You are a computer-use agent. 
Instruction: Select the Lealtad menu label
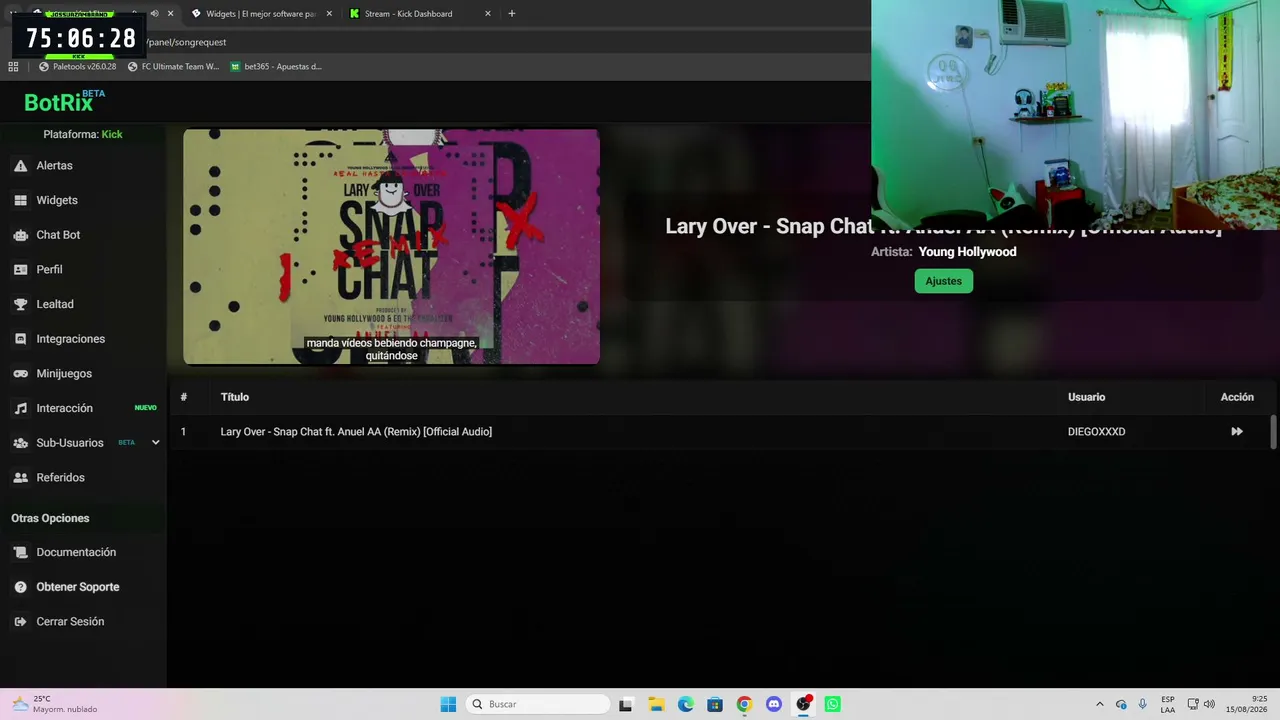[55, 304]
